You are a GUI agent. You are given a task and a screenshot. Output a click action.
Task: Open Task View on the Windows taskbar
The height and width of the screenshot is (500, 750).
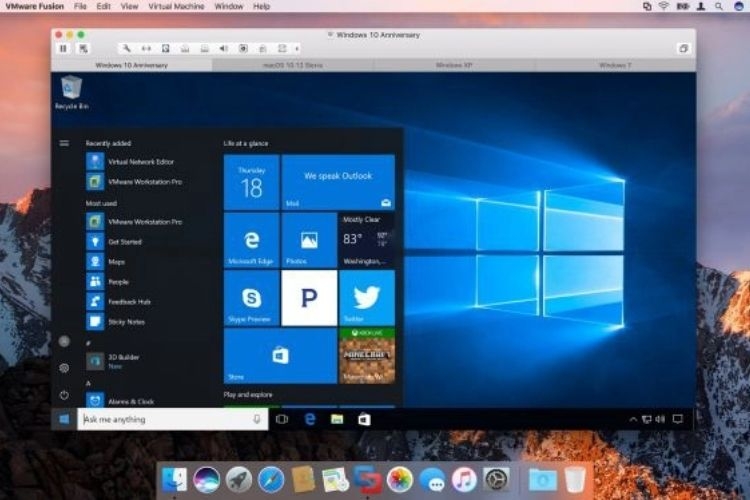282,419
